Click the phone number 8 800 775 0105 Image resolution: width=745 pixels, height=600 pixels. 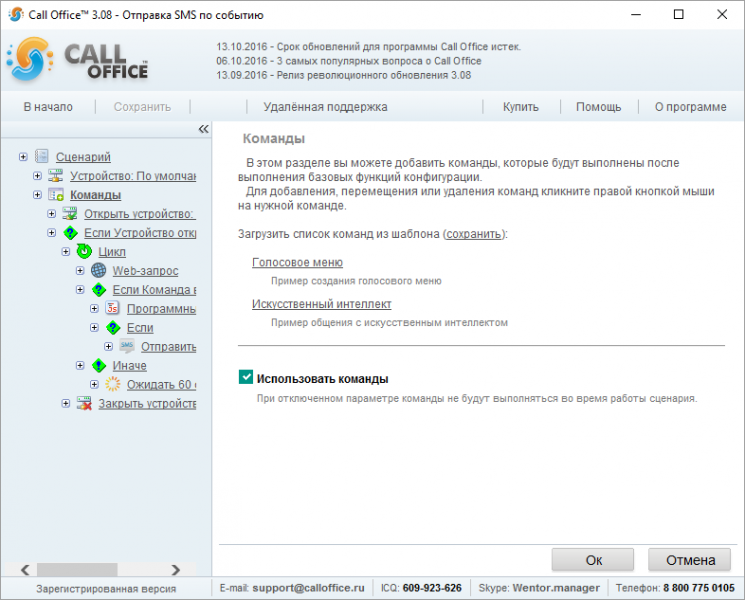(x=698, y=588)
